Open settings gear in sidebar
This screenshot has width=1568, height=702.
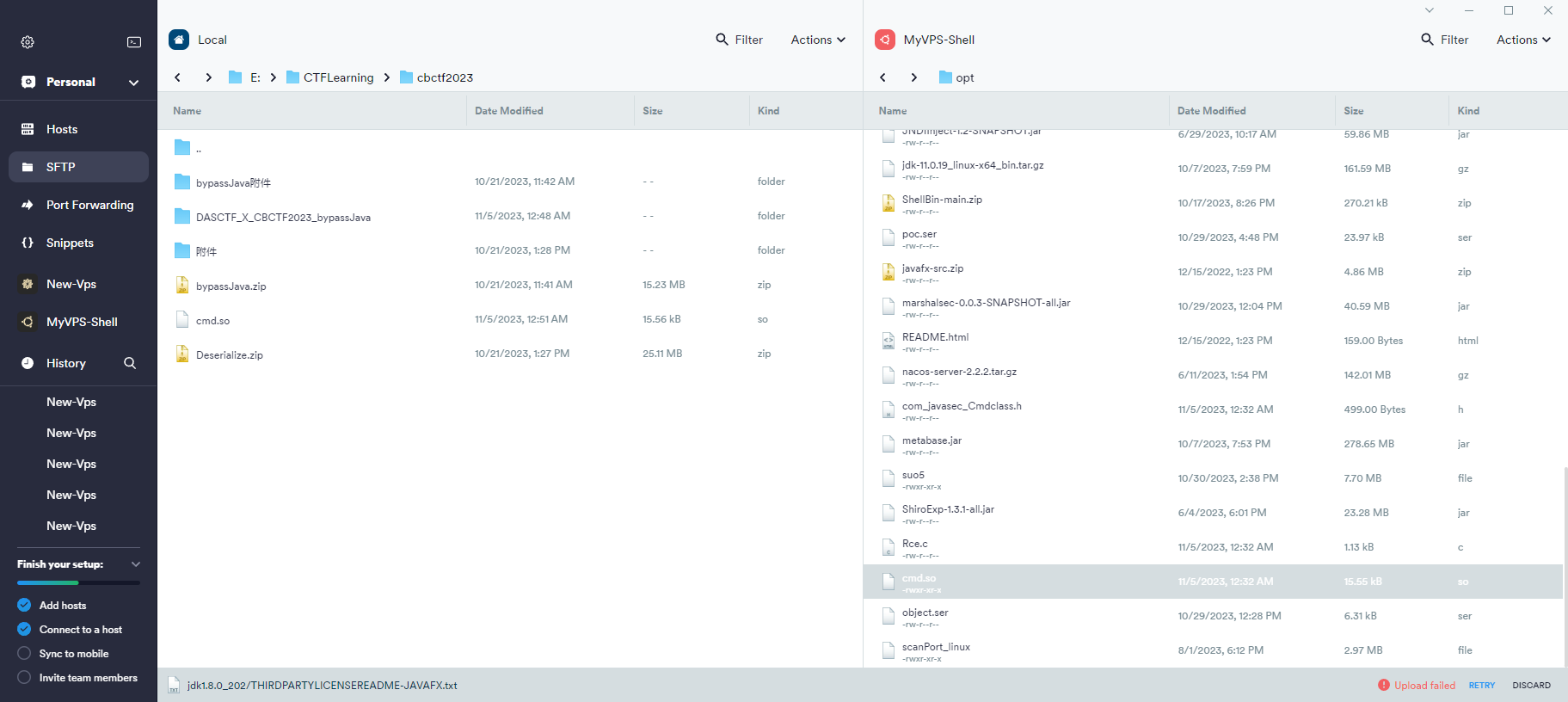click(x=28, y=42)
